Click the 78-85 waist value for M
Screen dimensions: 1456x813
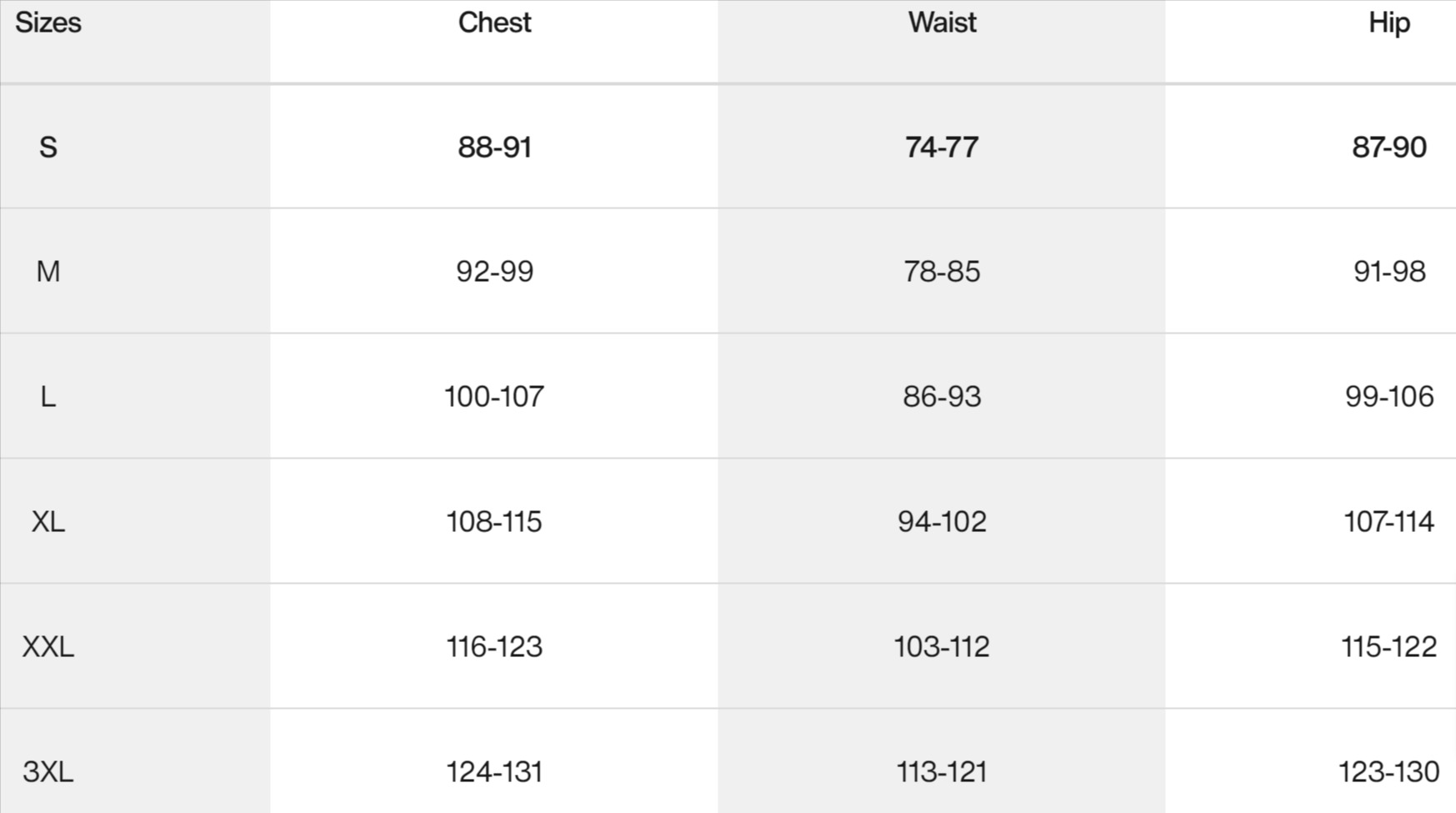coord(942,272)
